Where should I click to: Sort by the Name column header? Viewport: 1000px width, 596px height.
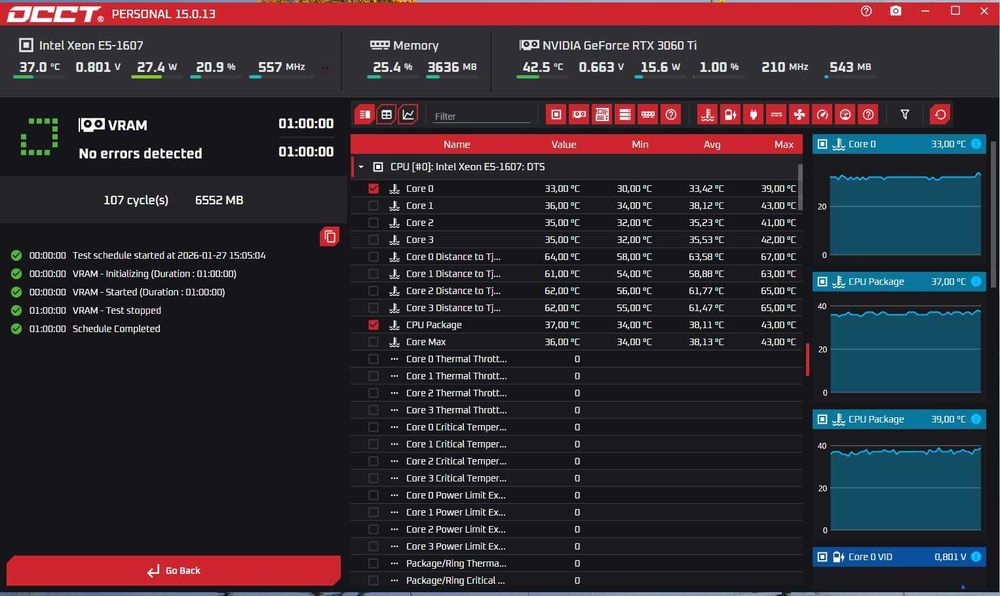457,145
